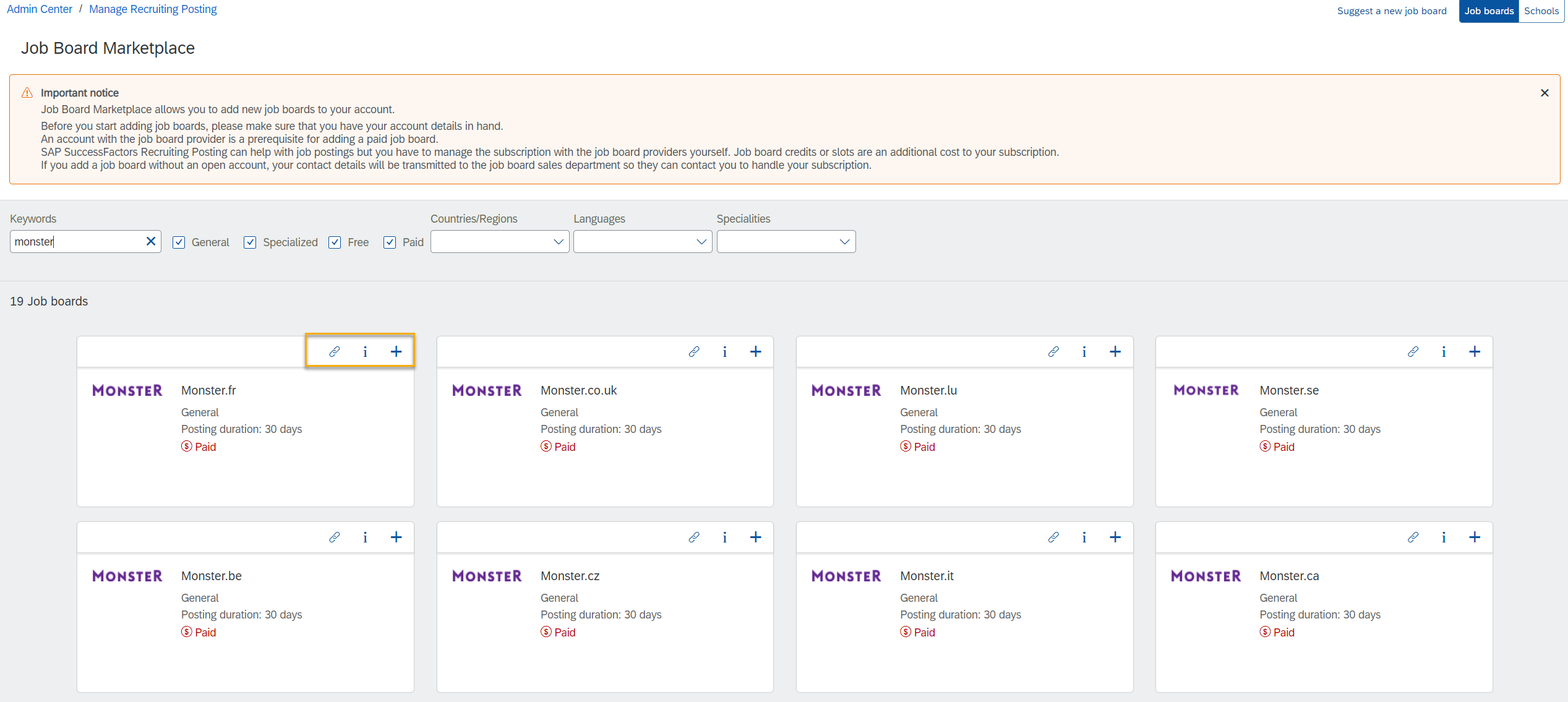Go to Admin Center breadcrumb
Screen dimensions: 1568x702
(40, 9)
